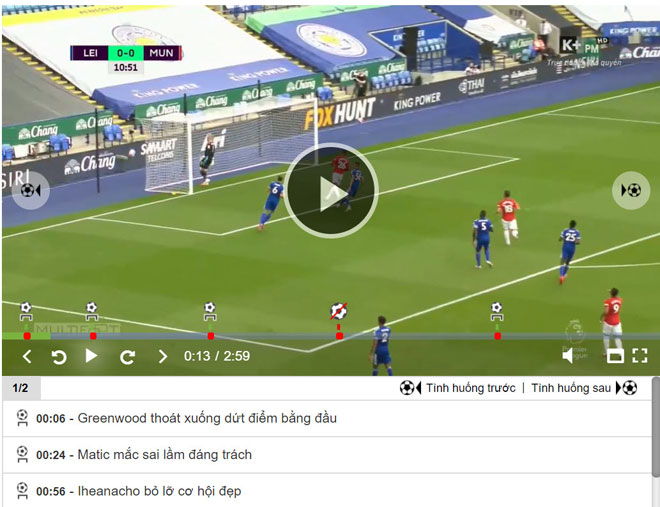Jump to previous highlight using left ball arrow
Image resolution: width=660 pixels, height=507 pixels.
30,191
